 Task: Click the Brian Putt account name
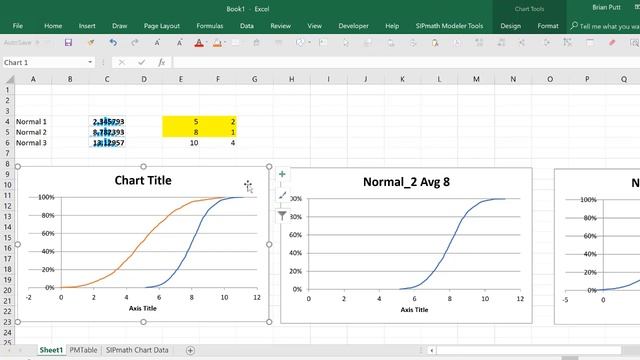pyautogui.click(x=607, y=7)
